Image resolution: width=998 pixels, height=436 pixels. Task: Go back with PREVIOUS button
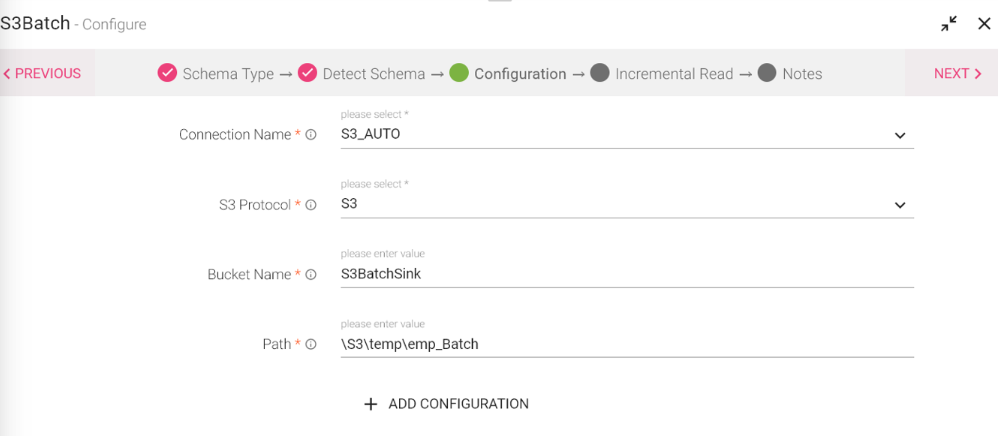click(x=42, y=73)
